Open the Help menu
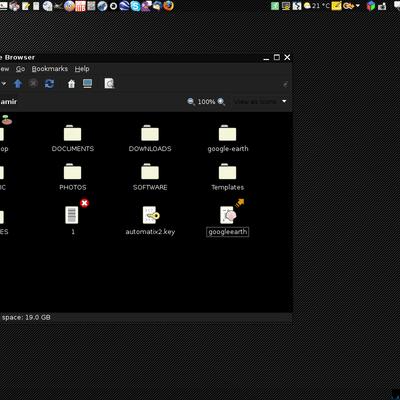The width and height of the screenshot is (400, 400). [82, 69]
